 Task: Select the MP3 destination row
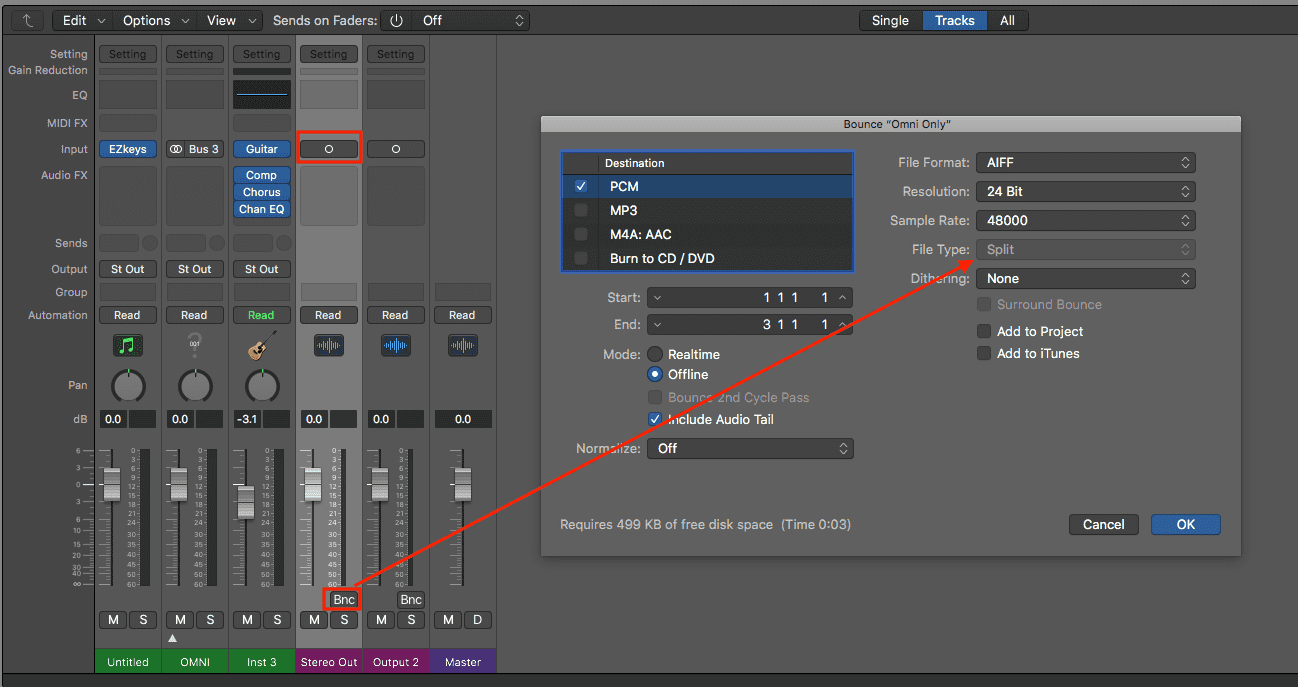tap(707, 210)
